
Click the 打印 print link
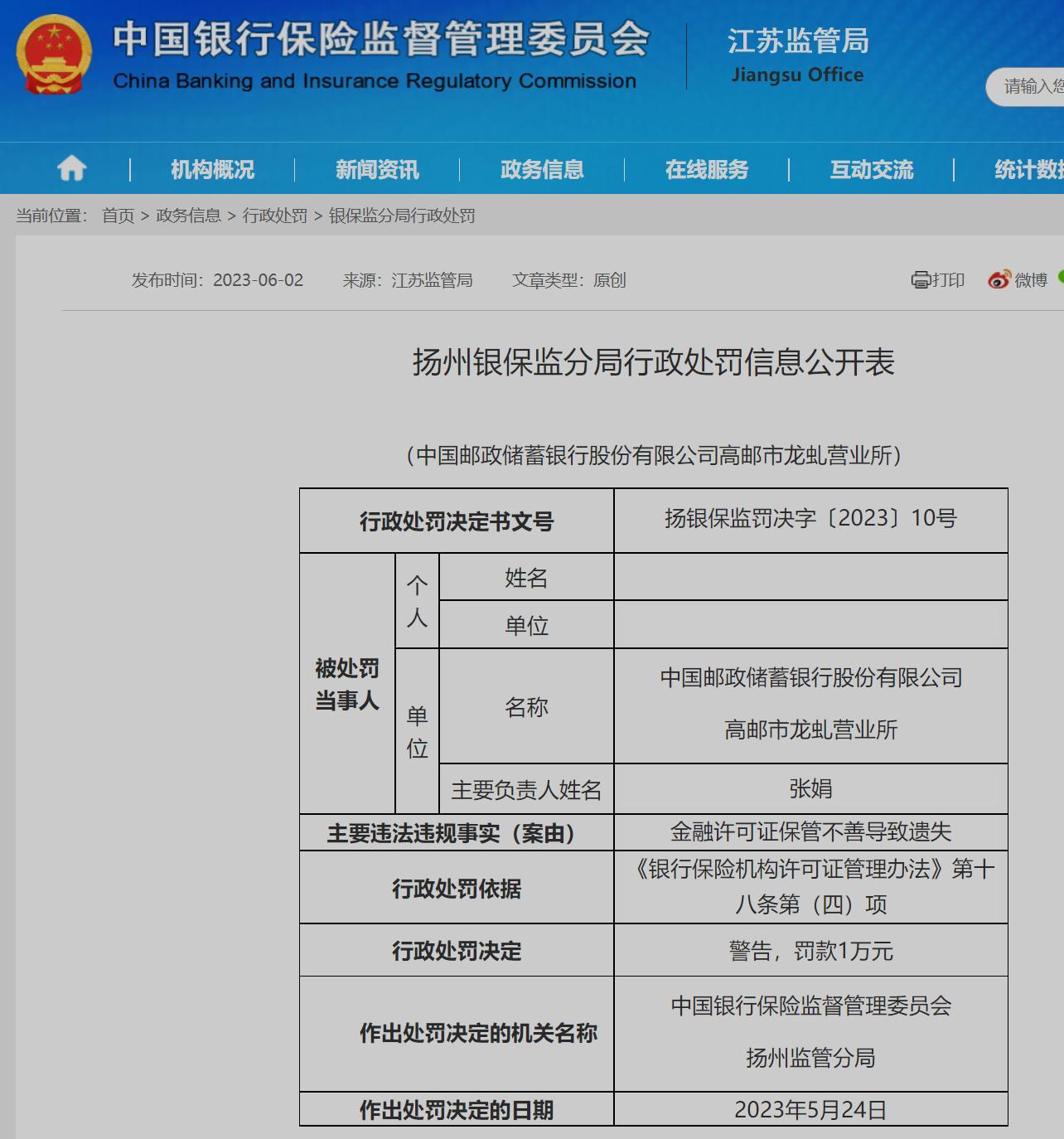point(948,280)
